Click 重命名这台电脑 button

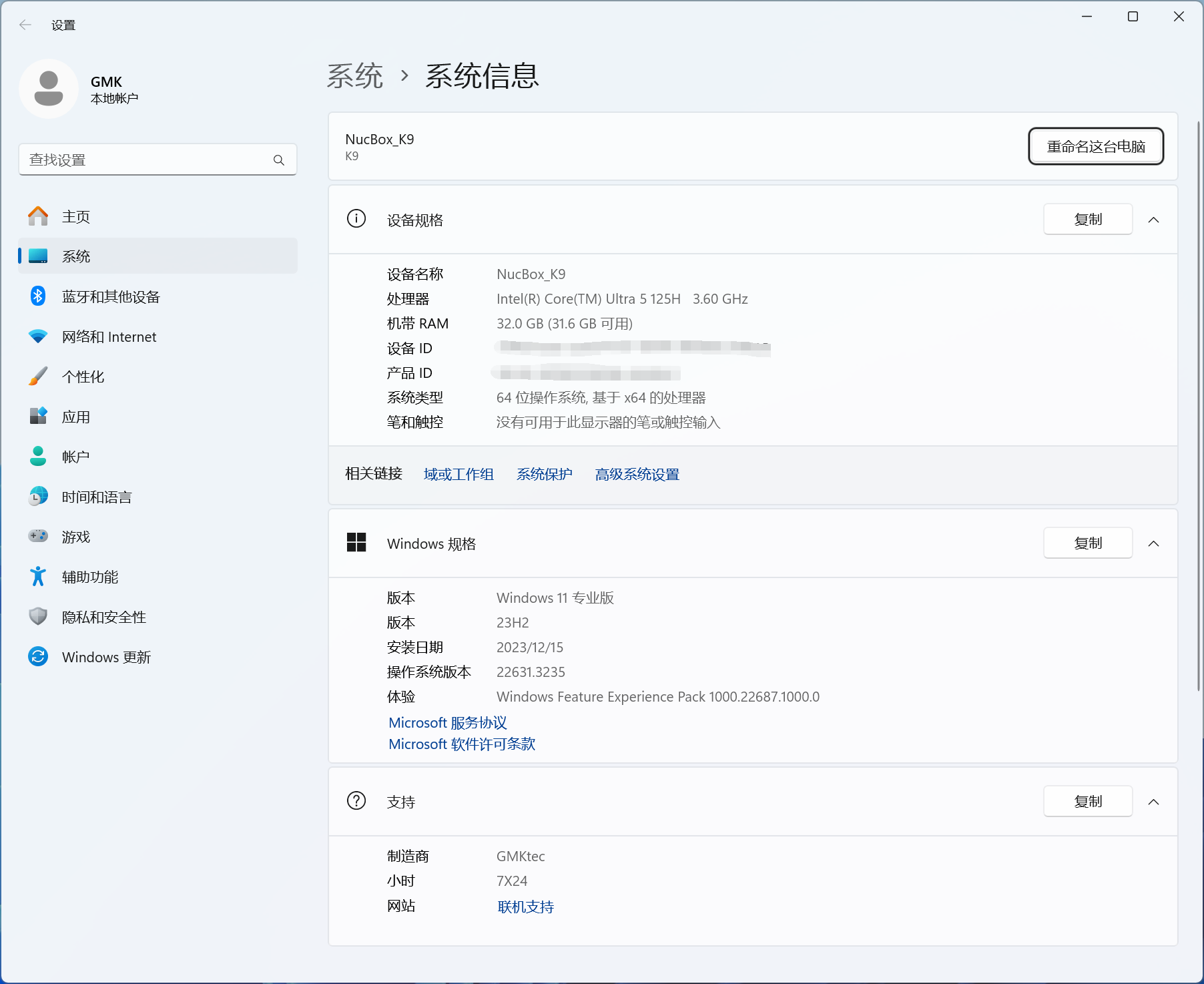pos(1095,146)
